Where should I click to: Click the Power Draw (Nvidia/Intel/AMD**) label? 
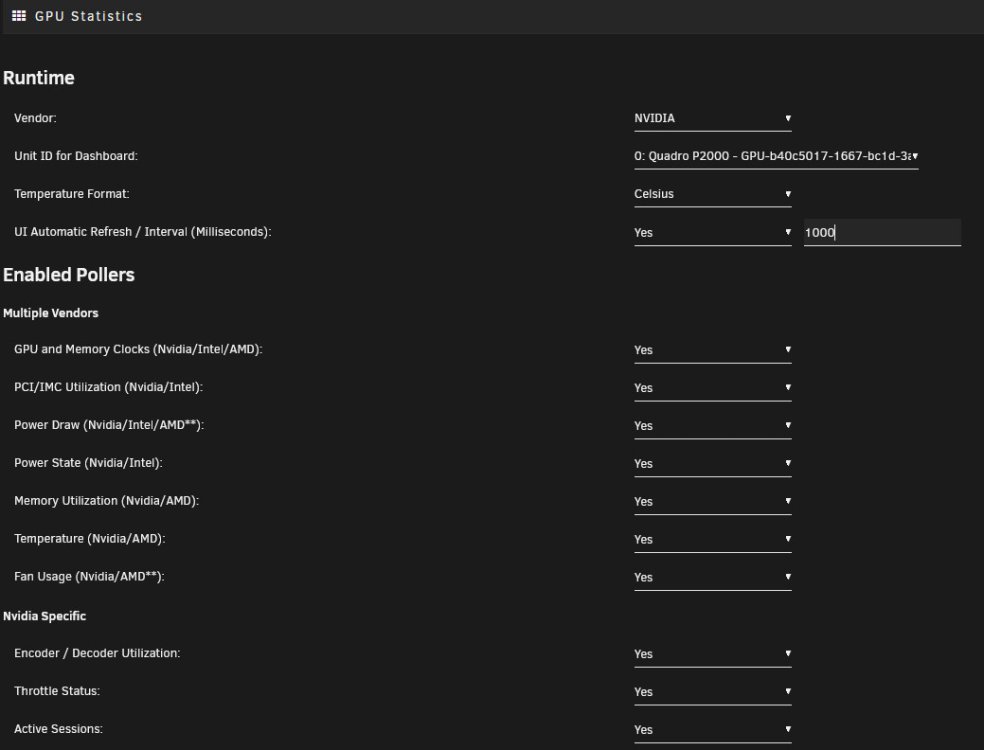109,425
